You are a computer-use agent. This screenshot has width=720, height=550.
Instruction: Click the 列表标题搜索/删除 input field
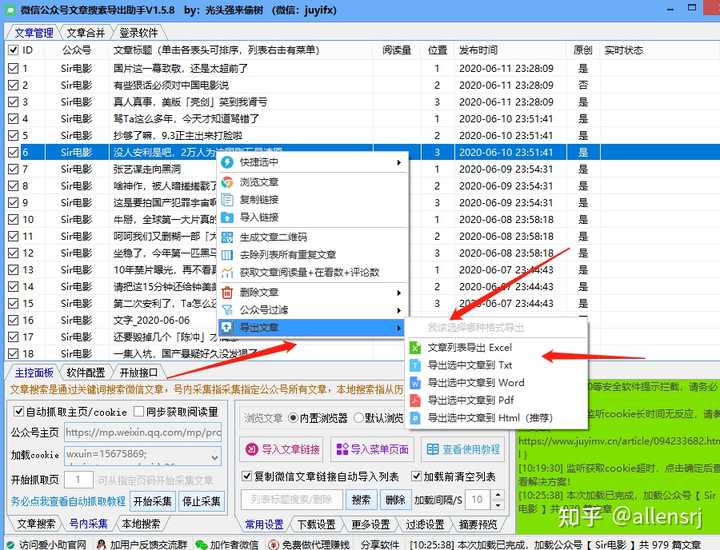pyautogui.click(x=292, y=499)
